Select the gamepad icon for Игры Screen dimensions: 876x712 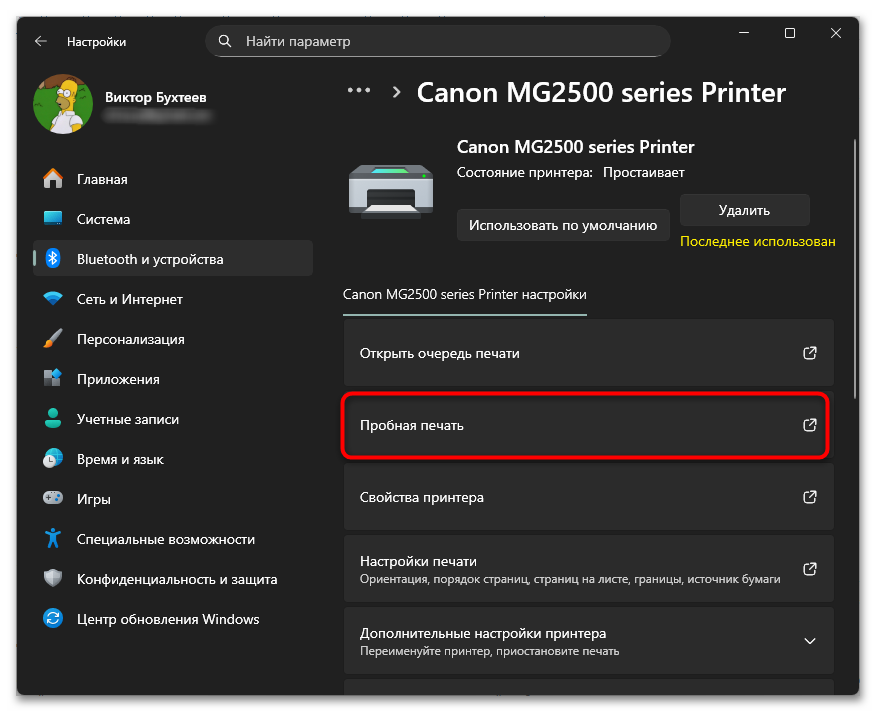[53, 498]
